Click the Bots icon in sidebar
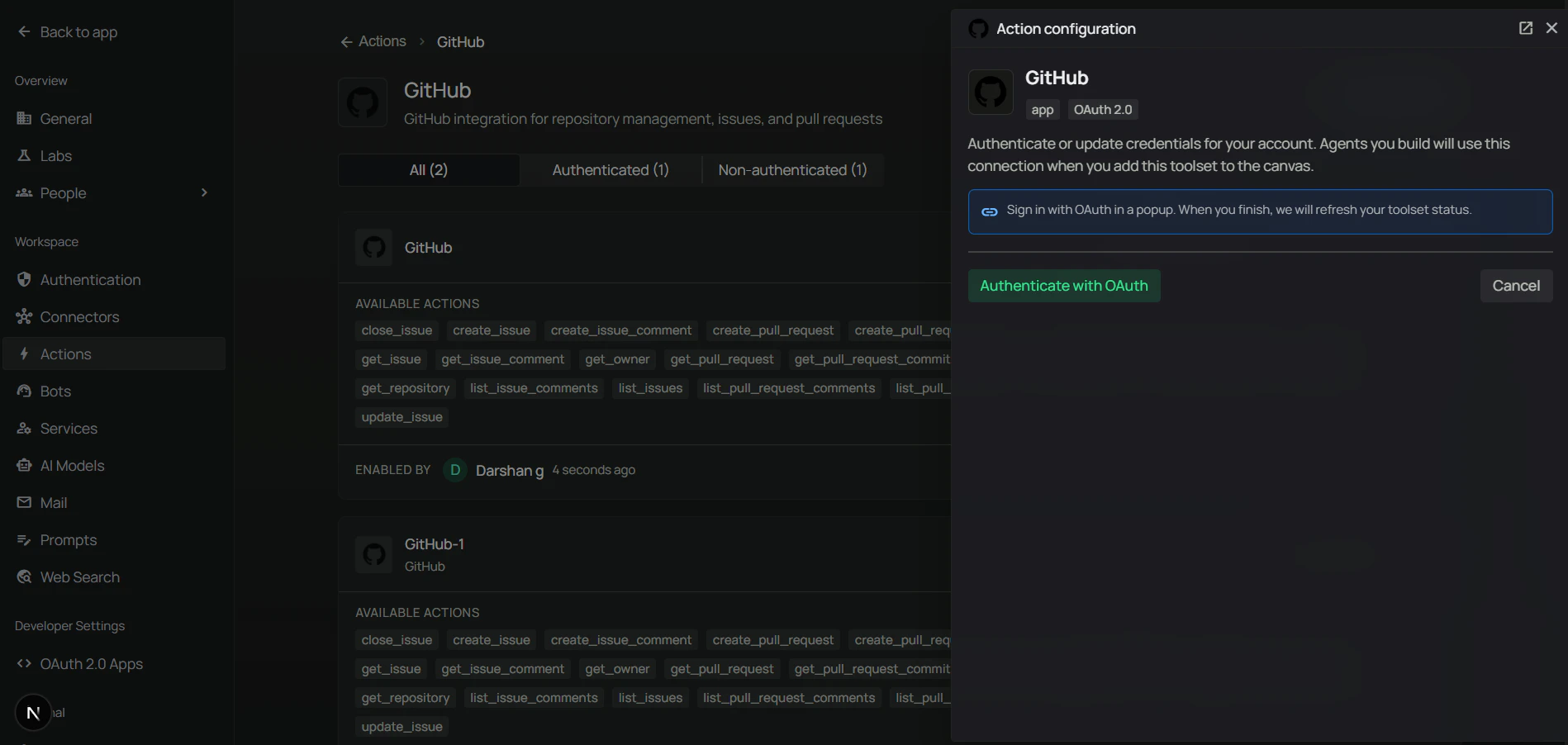Viewport: 1568px width, 745px height. tap(24, 391)
